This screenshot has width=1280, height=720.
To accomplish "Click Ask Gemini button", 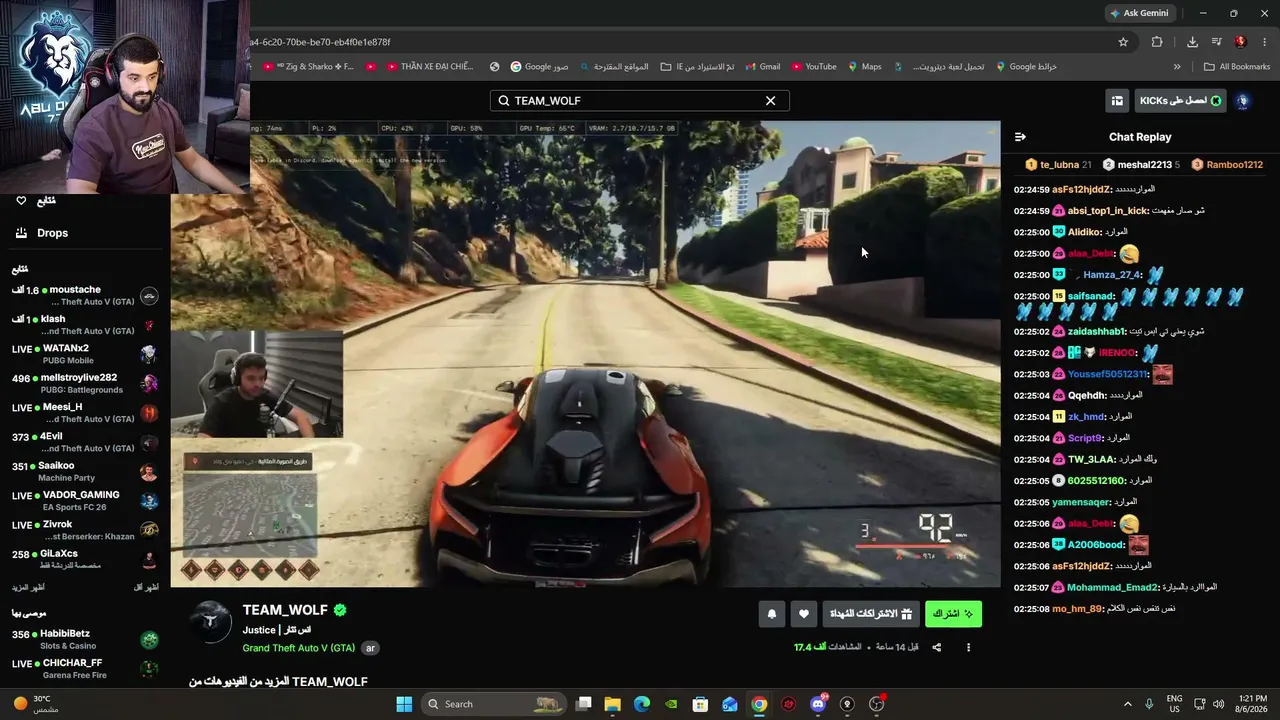I will [x=1138, y=13].
